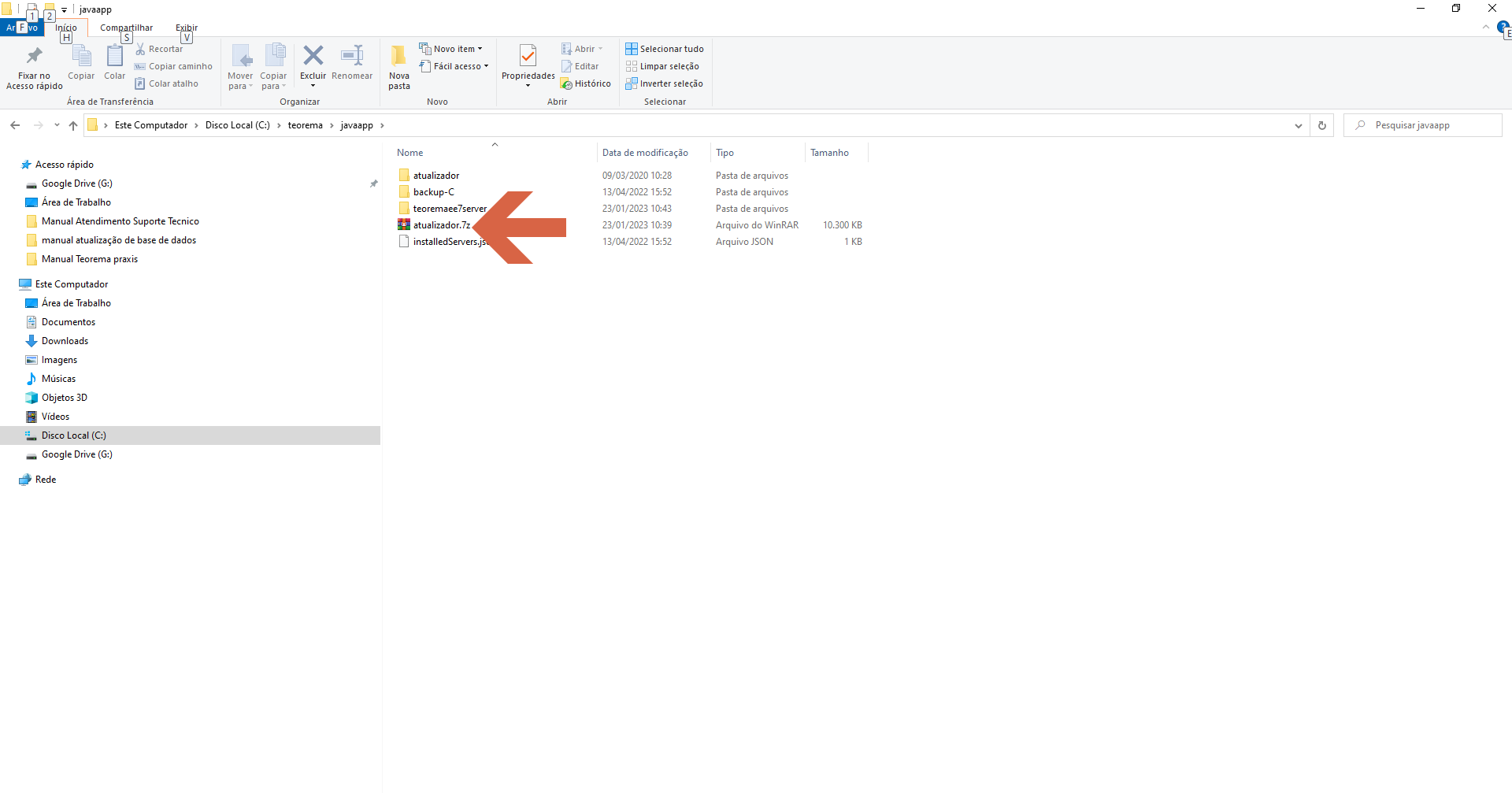Choose Copiar caminho option
The image size is (1512, 793).
[174, 66]
